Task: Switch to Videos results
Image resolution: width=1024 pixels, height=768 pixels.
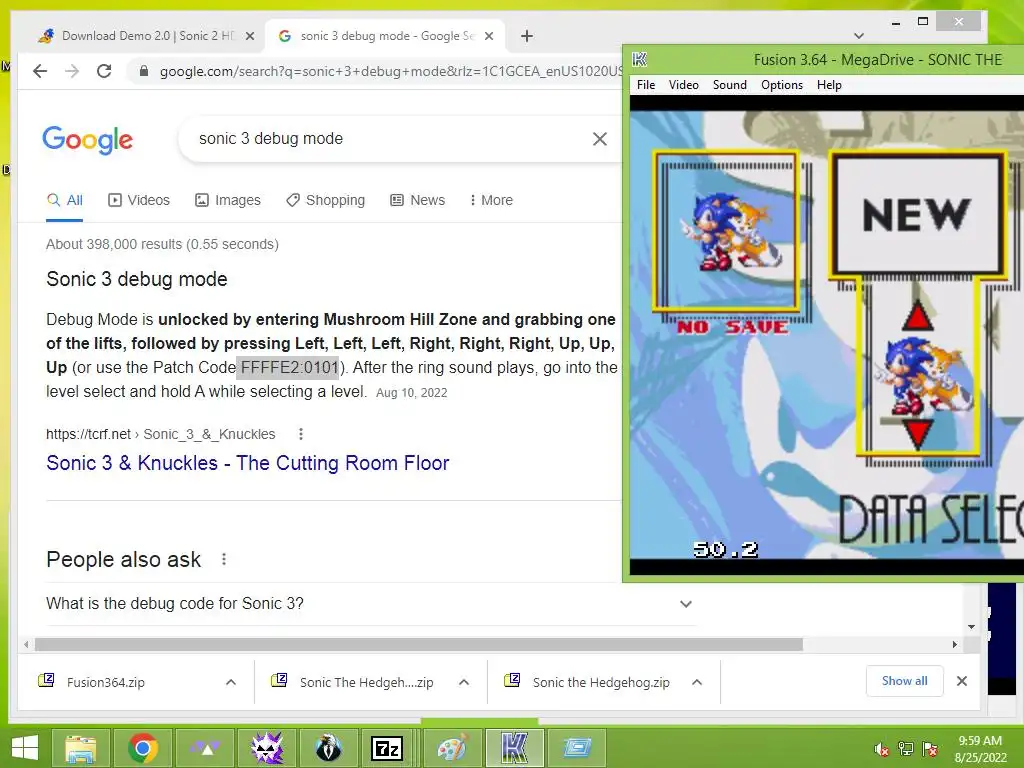Action: click(138, 200)
